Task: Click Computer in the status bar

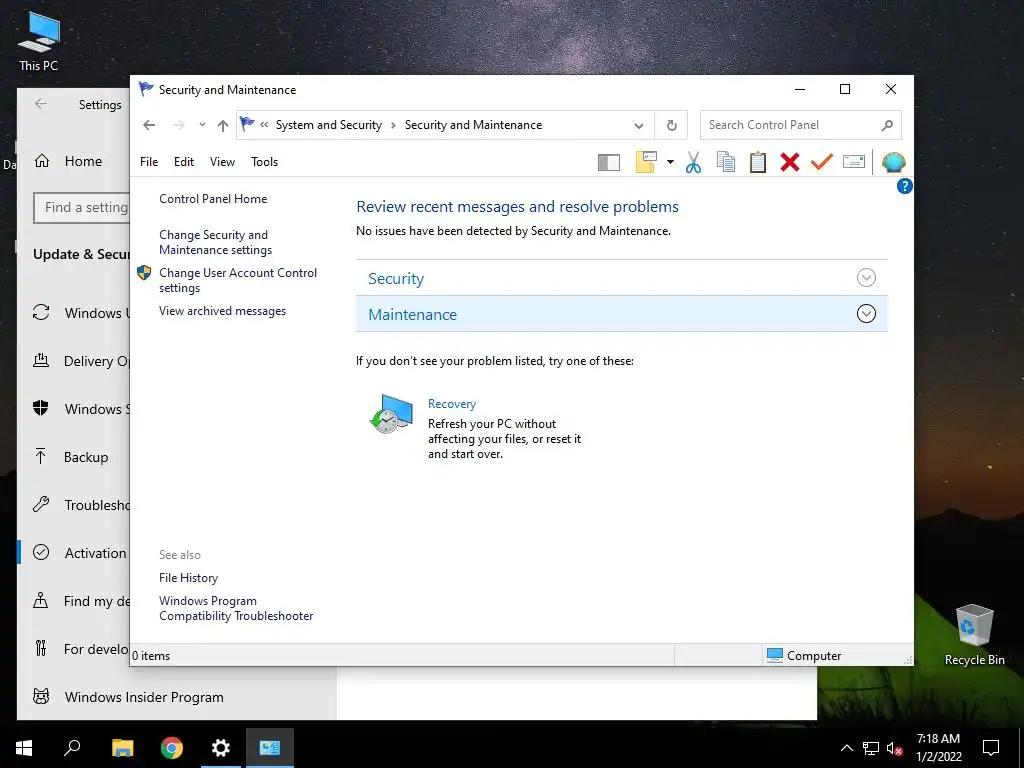Action: [x=804, y=655]
